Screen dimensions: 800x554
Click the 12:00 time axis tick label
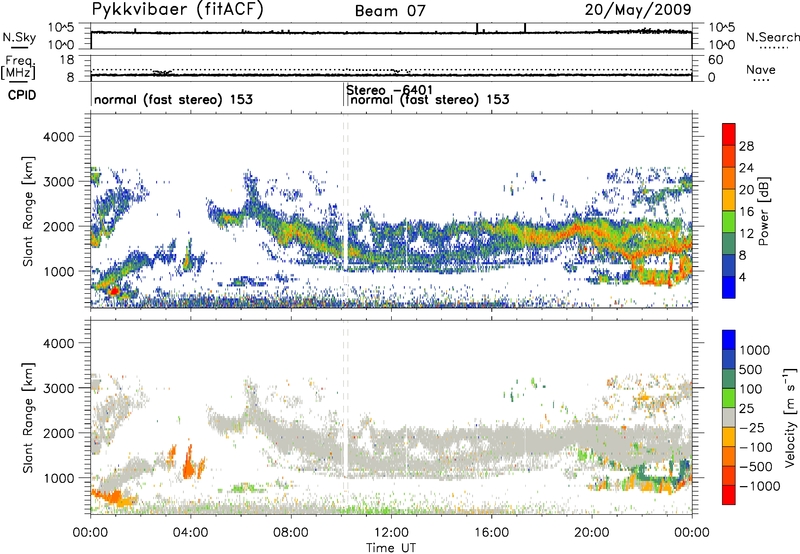tap(391, 532)
